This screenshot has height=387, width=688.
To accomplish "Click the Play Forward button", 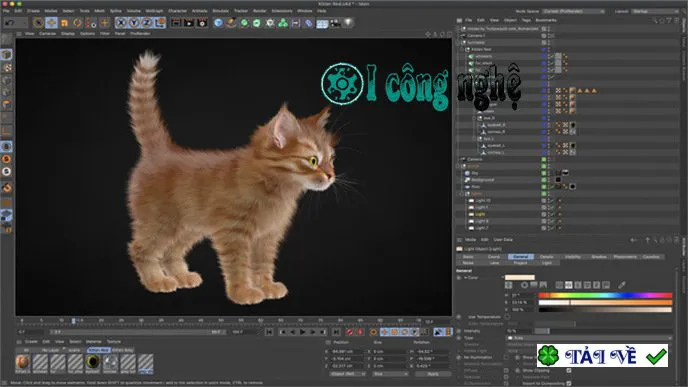I will (x=303, y=332).
